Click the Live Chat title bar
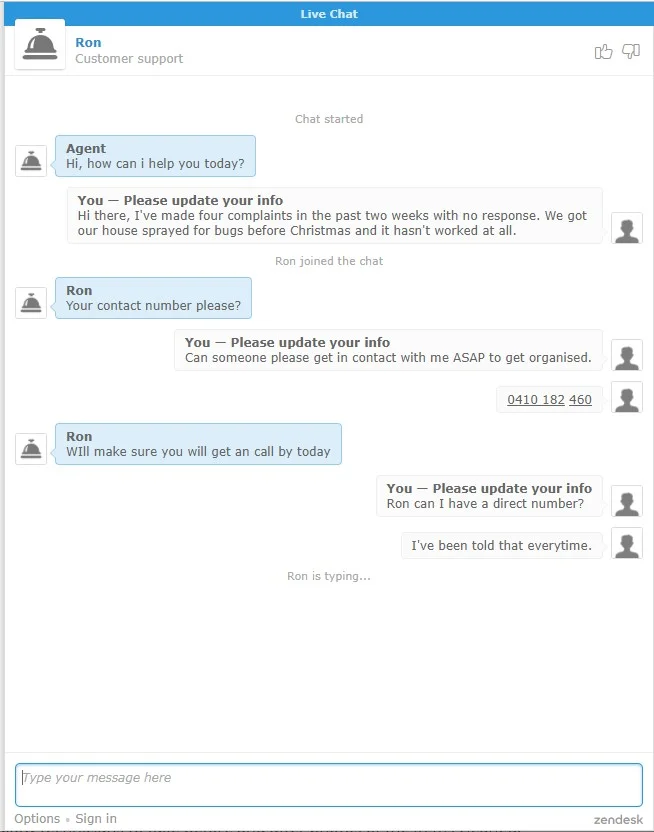This screenshot has width=654, height=832. [329, 14]
